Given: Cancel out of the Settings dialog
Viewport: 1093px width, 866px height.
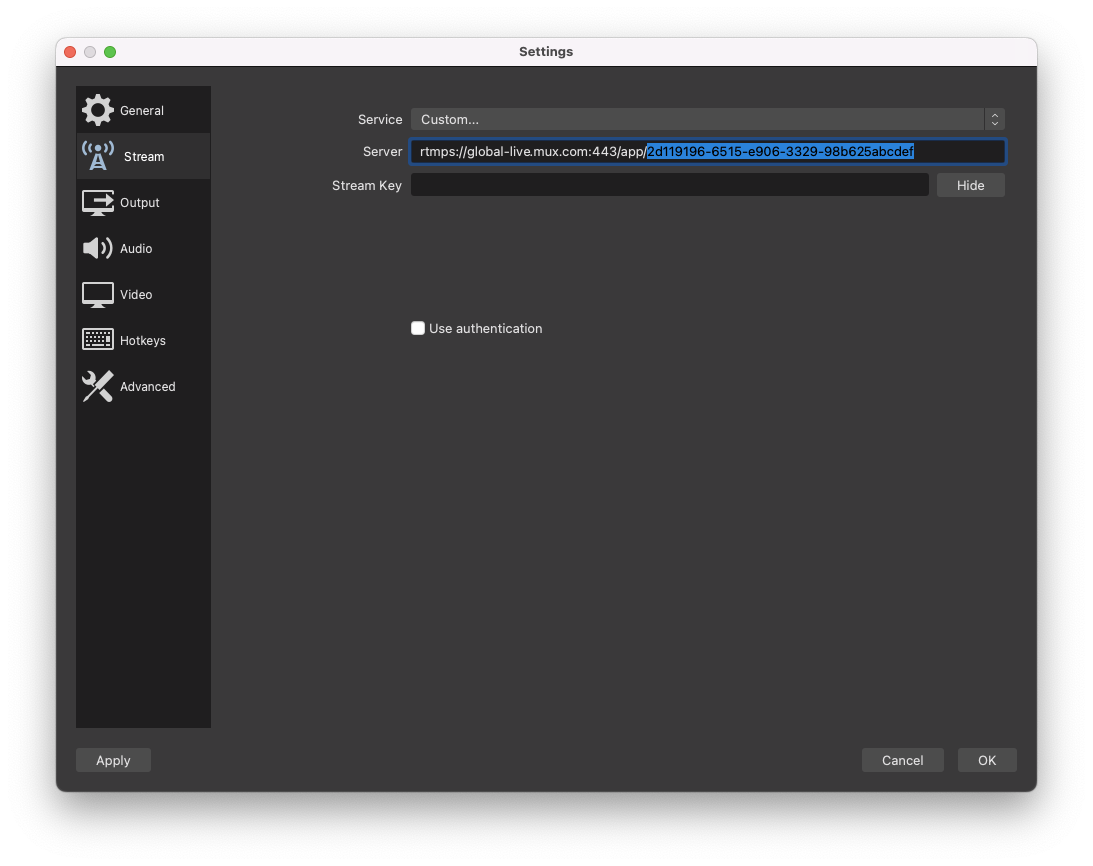Looking at the screenshot, I should pos(902,760).
